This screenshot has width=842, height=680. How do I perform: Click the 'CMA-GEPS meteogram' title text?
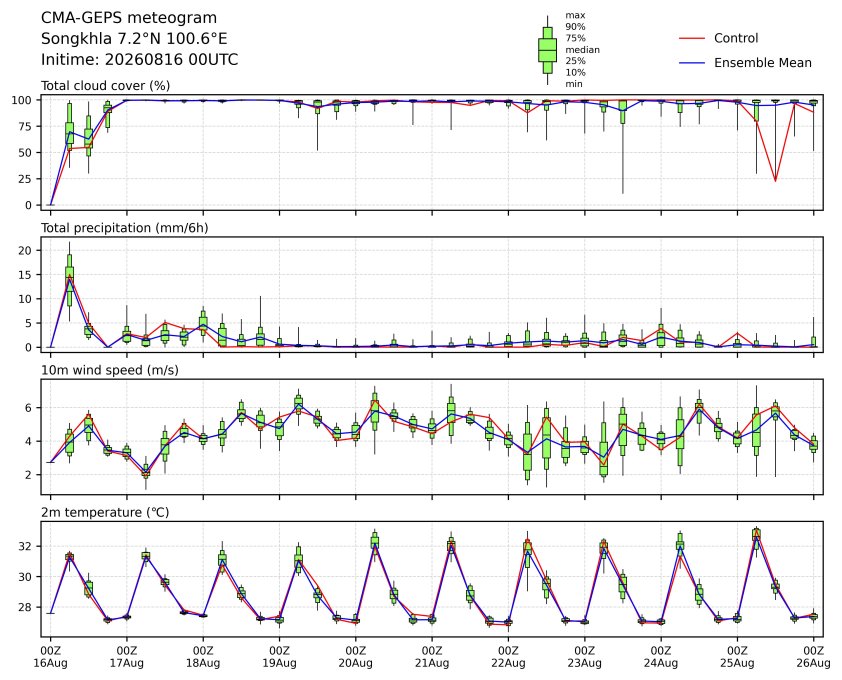(x=129, y=18)
